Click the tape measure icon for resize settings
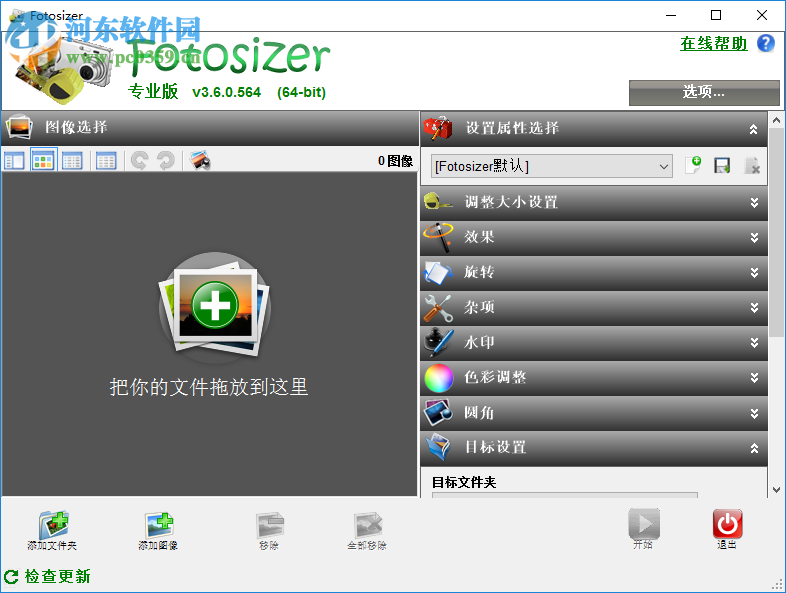 coord(438,202)
